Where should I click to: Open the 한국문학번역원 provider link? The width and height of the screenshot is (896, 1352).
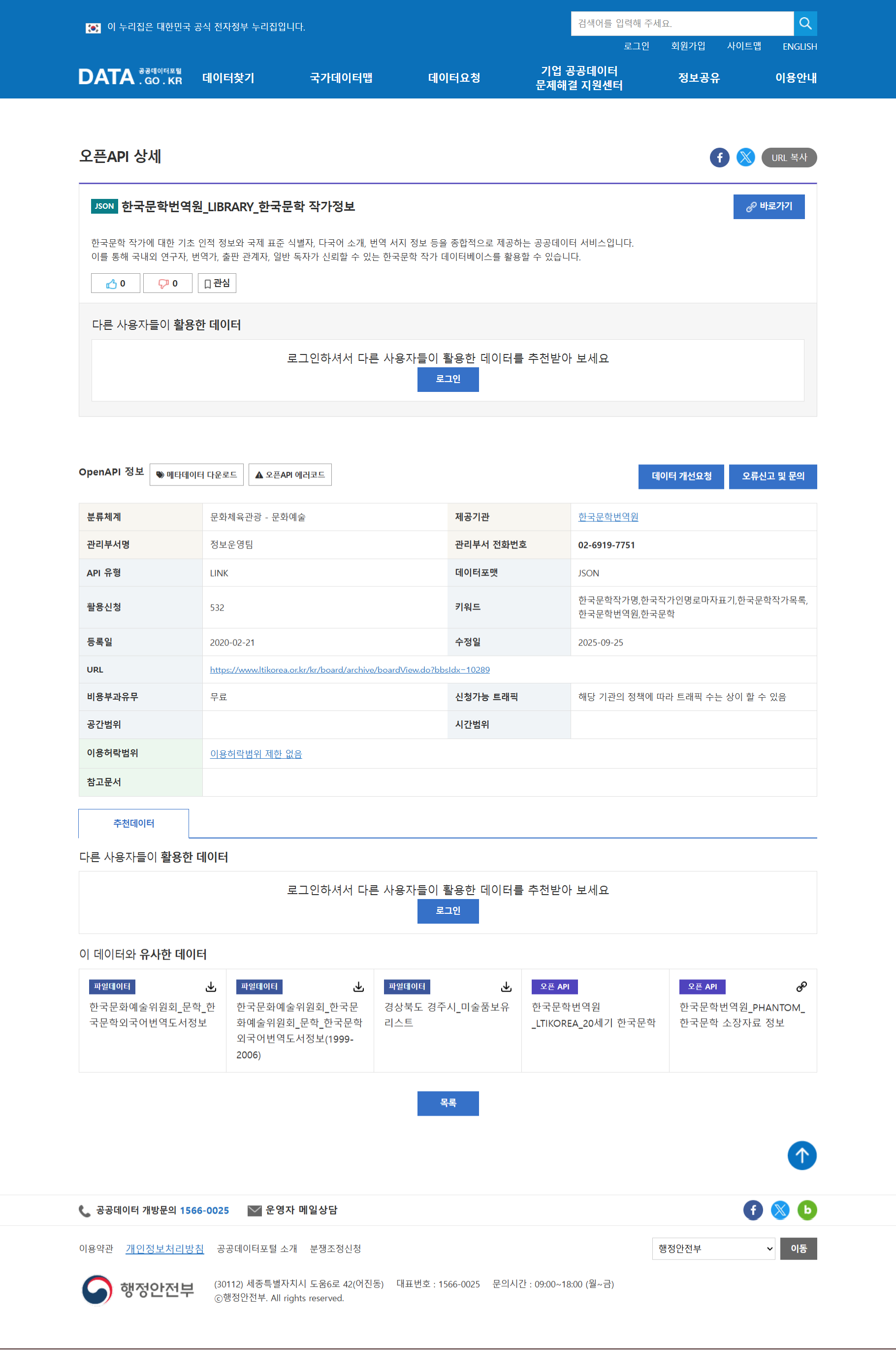pos(608,517)
